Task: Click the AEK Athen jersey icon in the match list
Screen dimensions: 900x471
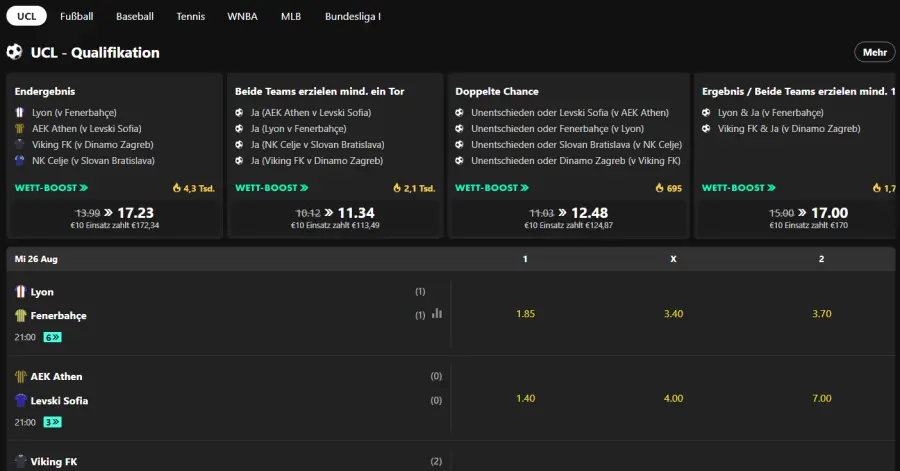Action: 21,376
